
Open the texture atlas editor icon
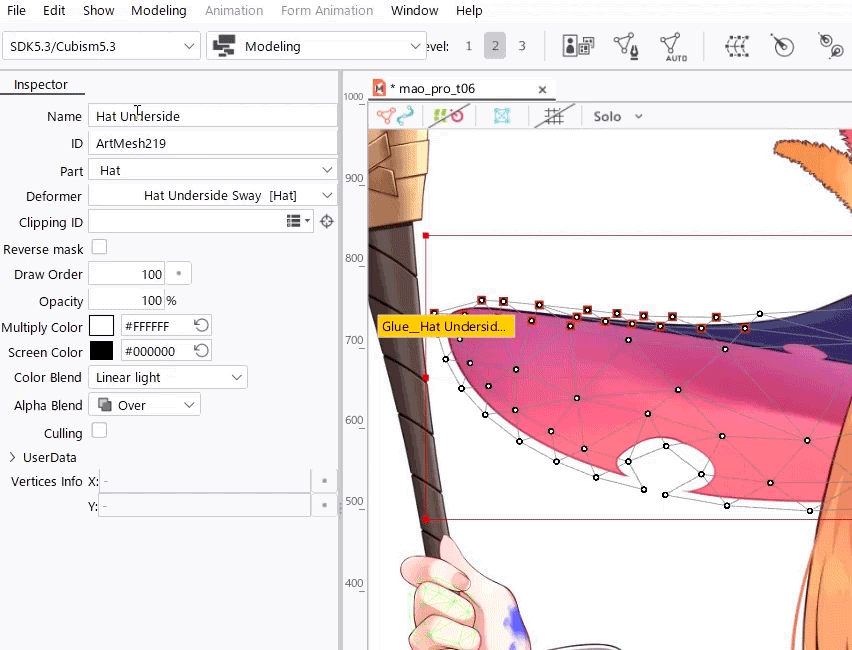click(578, 46)
